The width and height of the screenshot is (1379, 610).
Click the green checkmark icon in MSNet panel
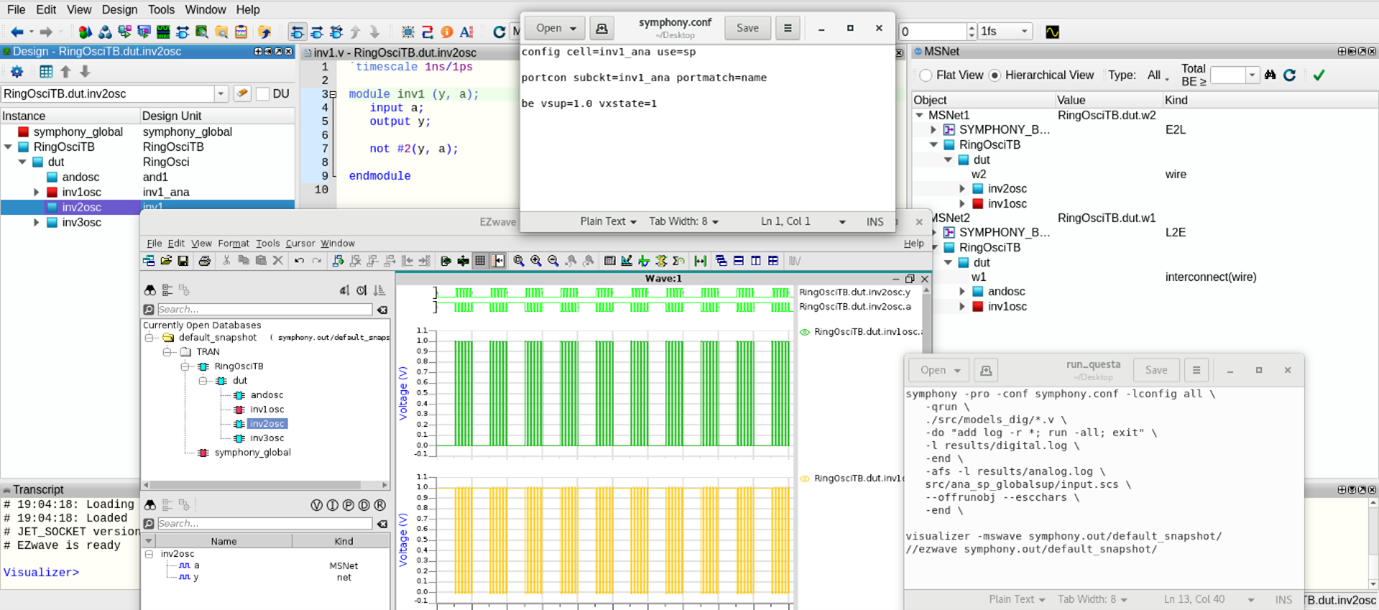[1319, 75]
